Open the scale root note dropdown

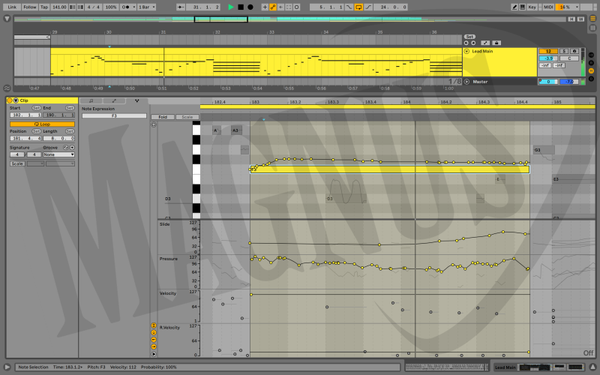[x=36, y=164]
